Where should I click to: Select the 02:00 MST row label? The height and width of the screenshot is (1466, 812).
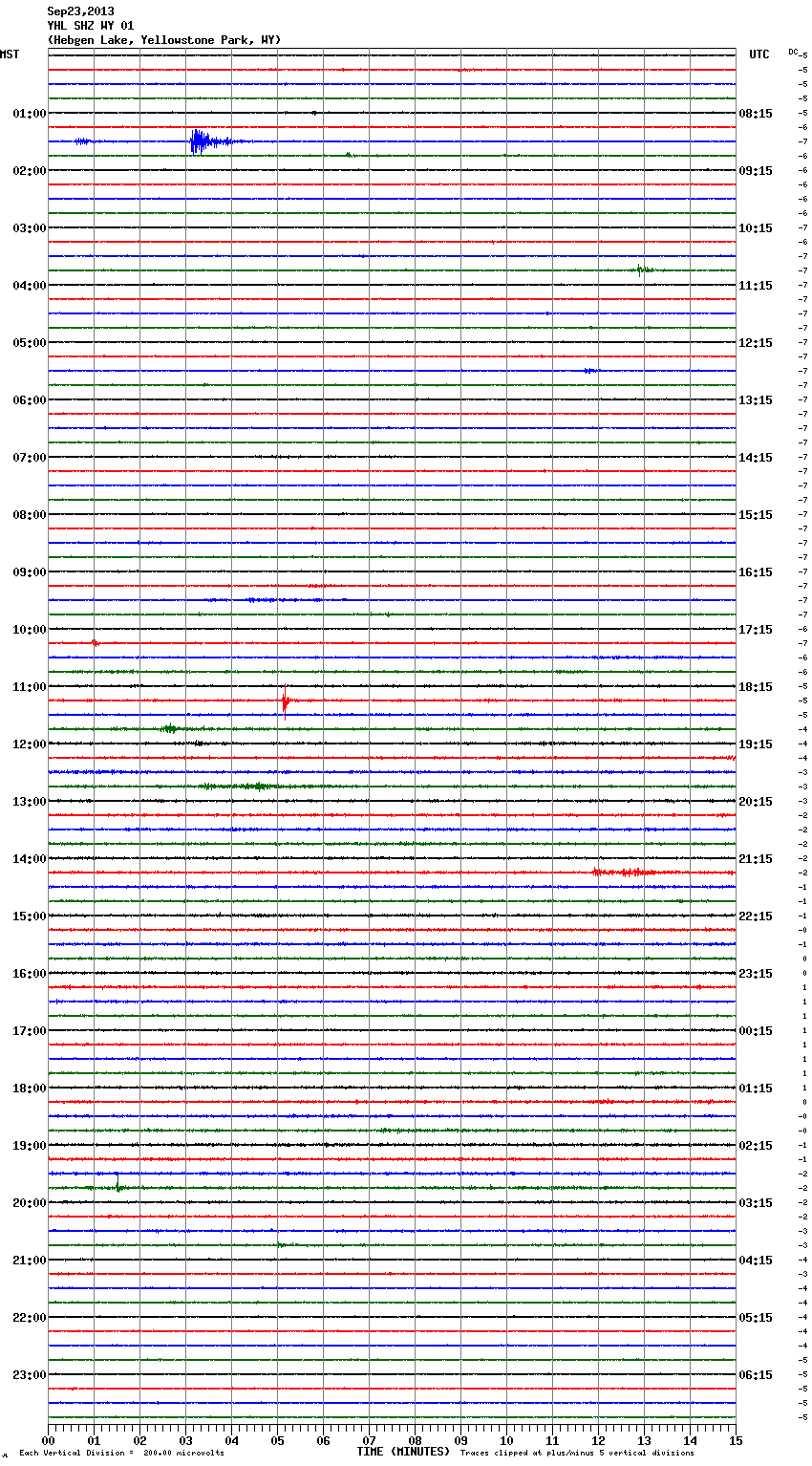click(30, 171)
